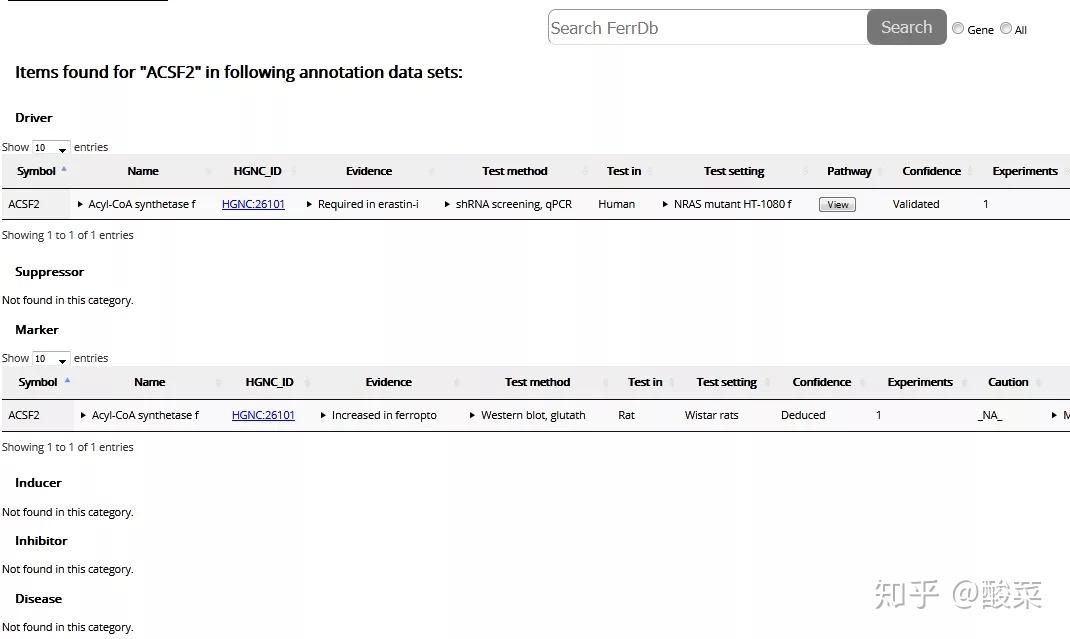Open Driver table entries-per-page dropdown
The image size is (1070, 639).
(51, 148)
